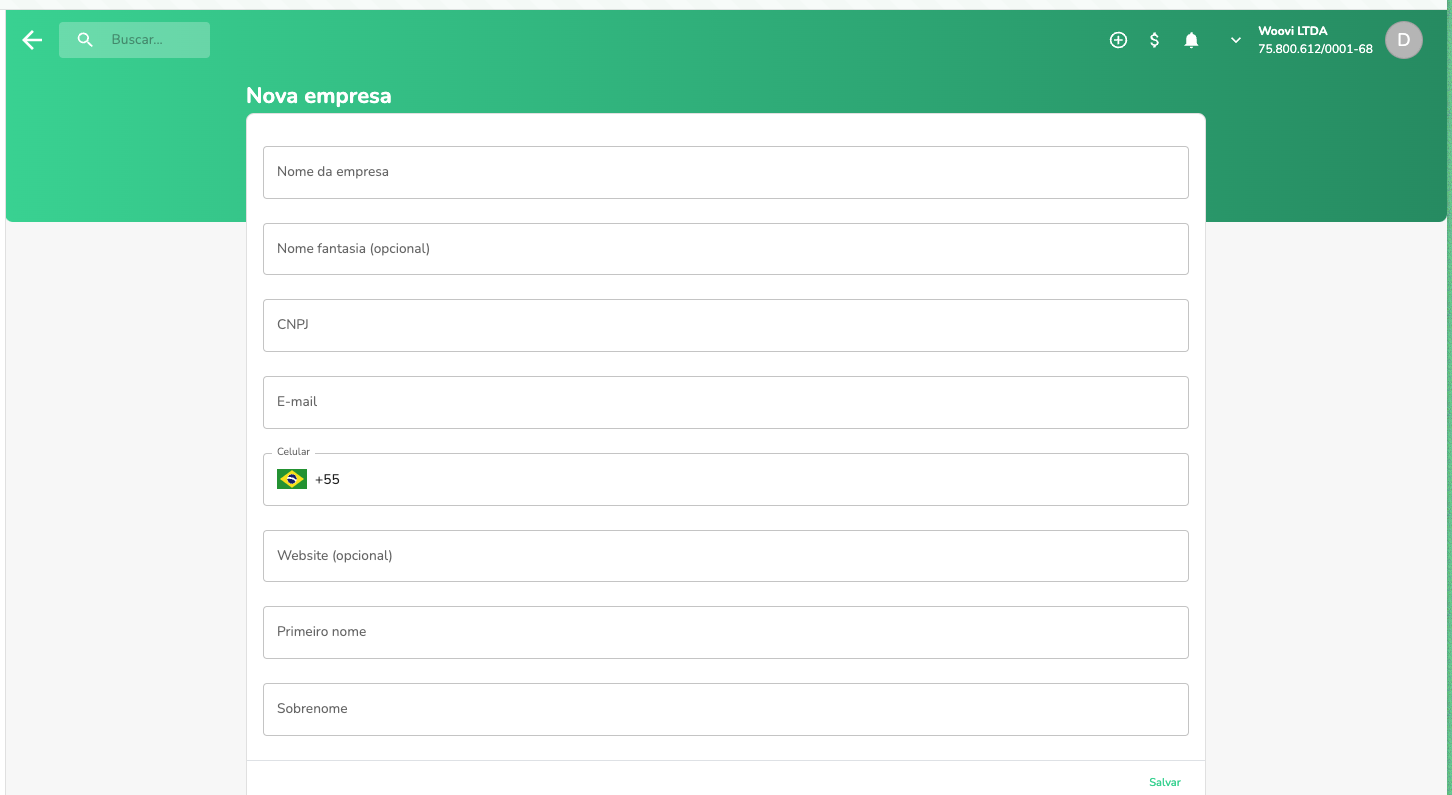This screenshot has height=795, width=1452.
Task: Focus the Primeiro nome field
Action: click(x=725, y=632)
